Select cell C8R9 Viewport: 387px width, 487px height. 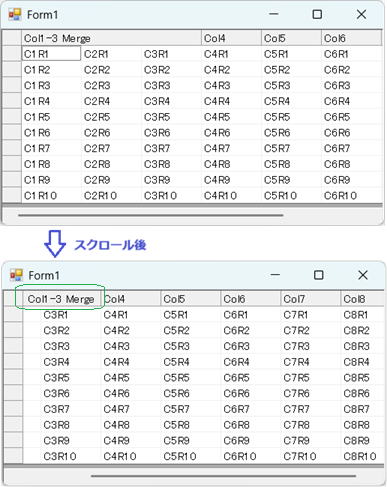tap(363, 440)
